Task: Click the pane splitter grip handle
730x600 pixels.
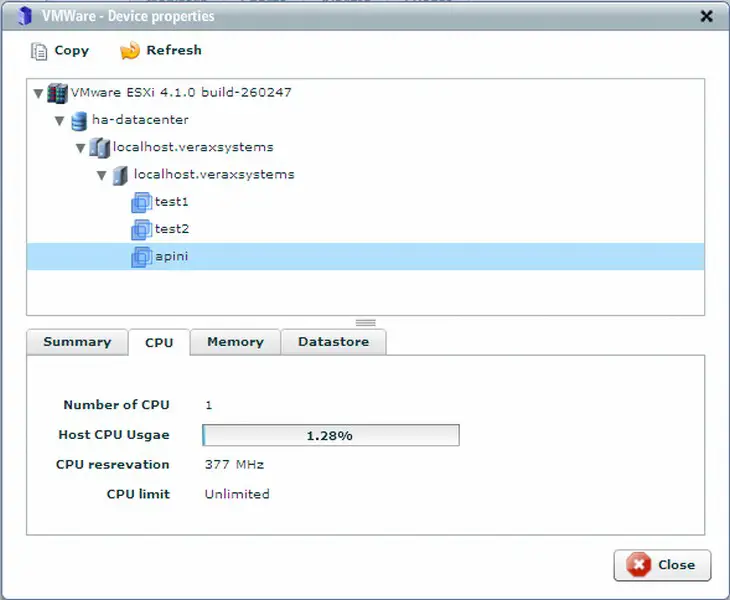Action: coord(365,323)
